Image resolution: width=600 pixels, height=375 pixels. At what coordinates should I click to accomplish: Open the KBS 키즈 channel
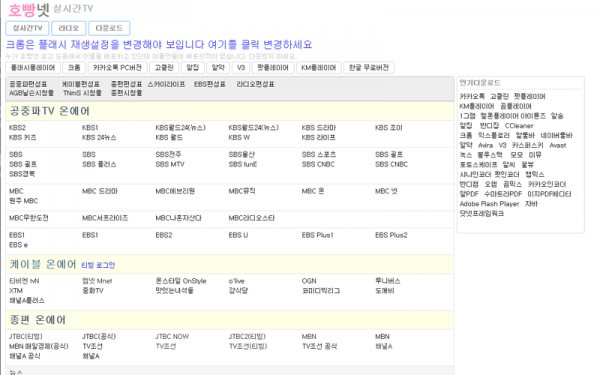click(23, 137)
